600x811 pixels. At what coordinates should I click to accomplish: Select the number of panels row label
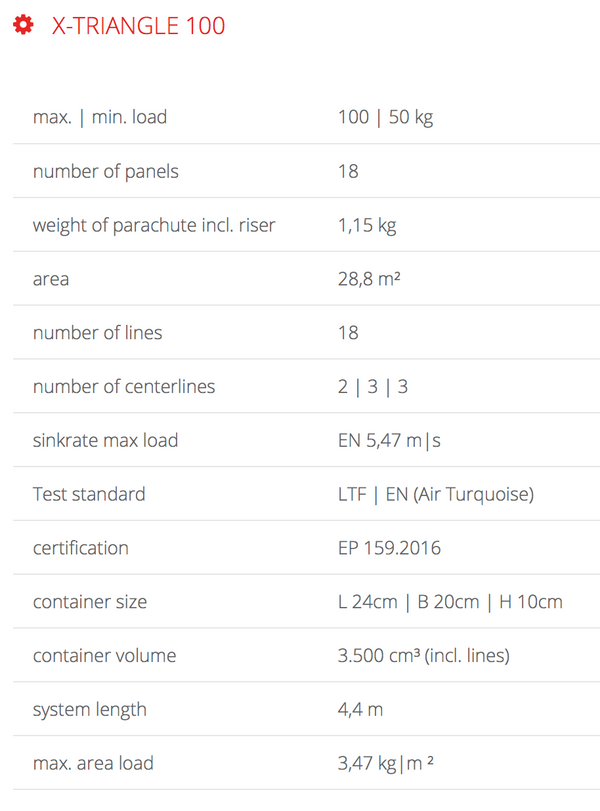pyautogui.click(x=106, y=171)
